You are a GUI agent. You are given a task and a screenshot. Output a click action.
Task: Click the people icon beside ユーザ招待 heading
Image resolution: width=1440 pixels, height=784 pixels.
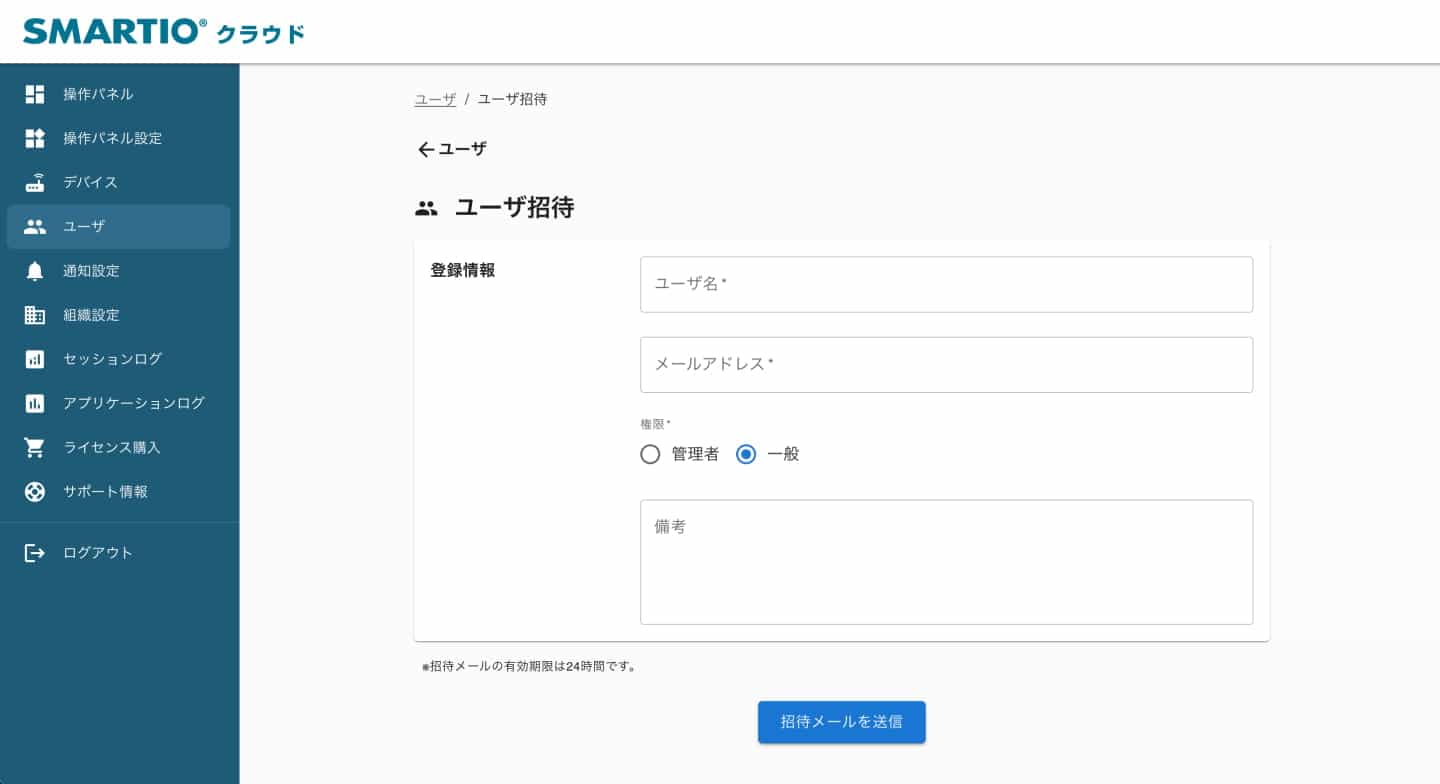click(426, 206)
